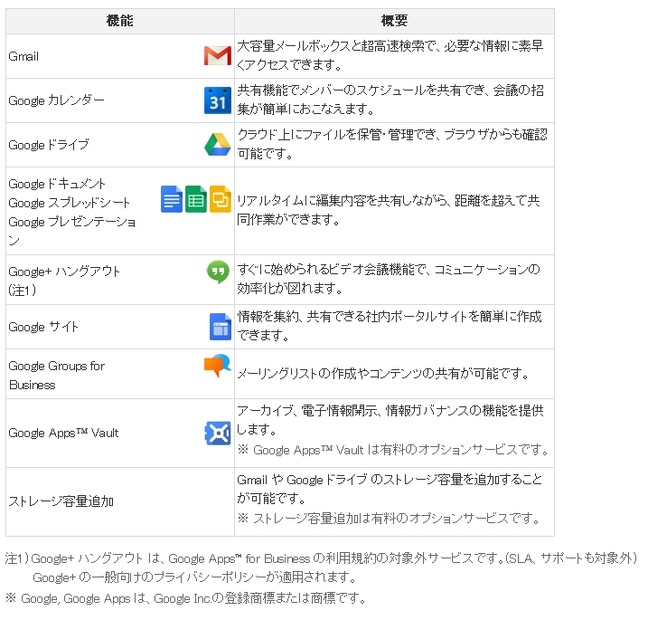Screen dimensions: 648x620
Task: Click the Vault 有料のオプションサービス note
Action: 393,450
